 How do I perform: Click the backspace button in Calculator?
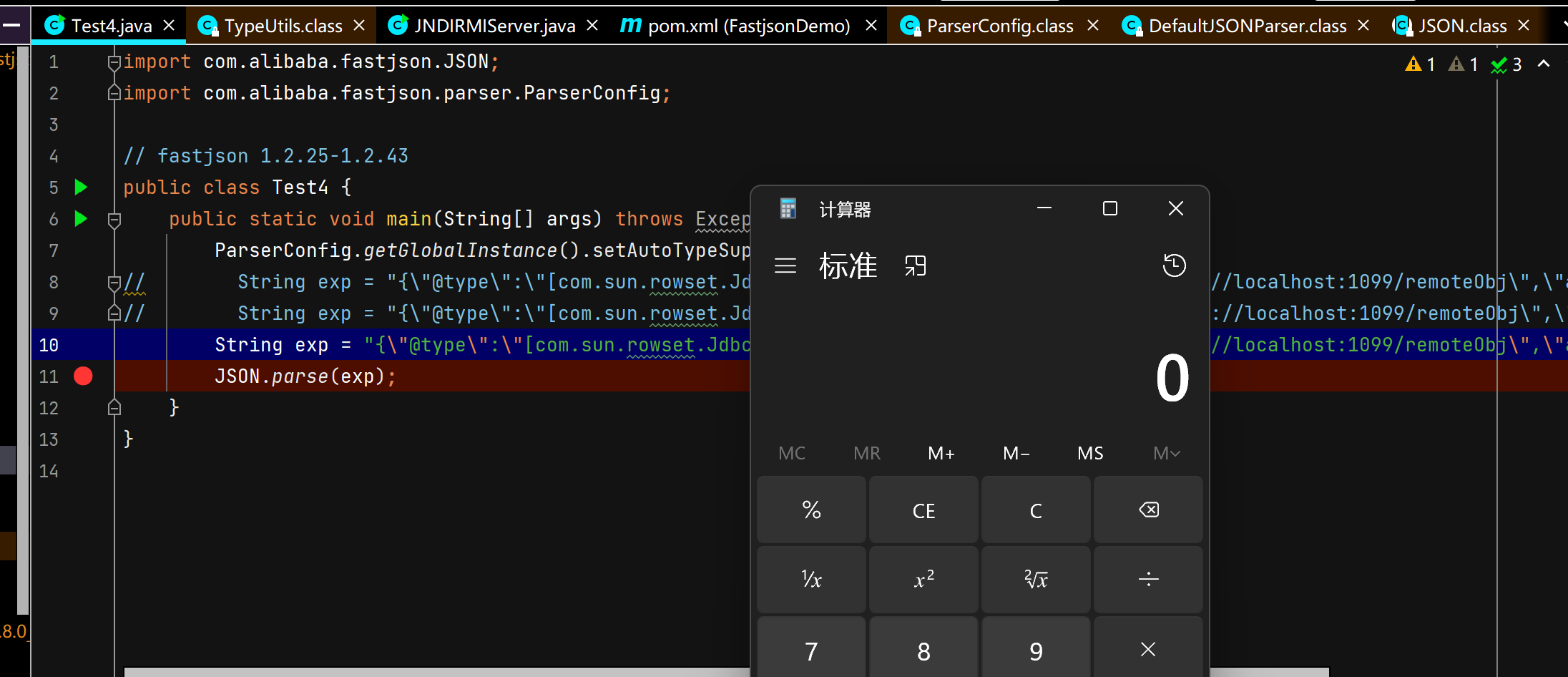pyautogui.click(x=1148, y=510)
